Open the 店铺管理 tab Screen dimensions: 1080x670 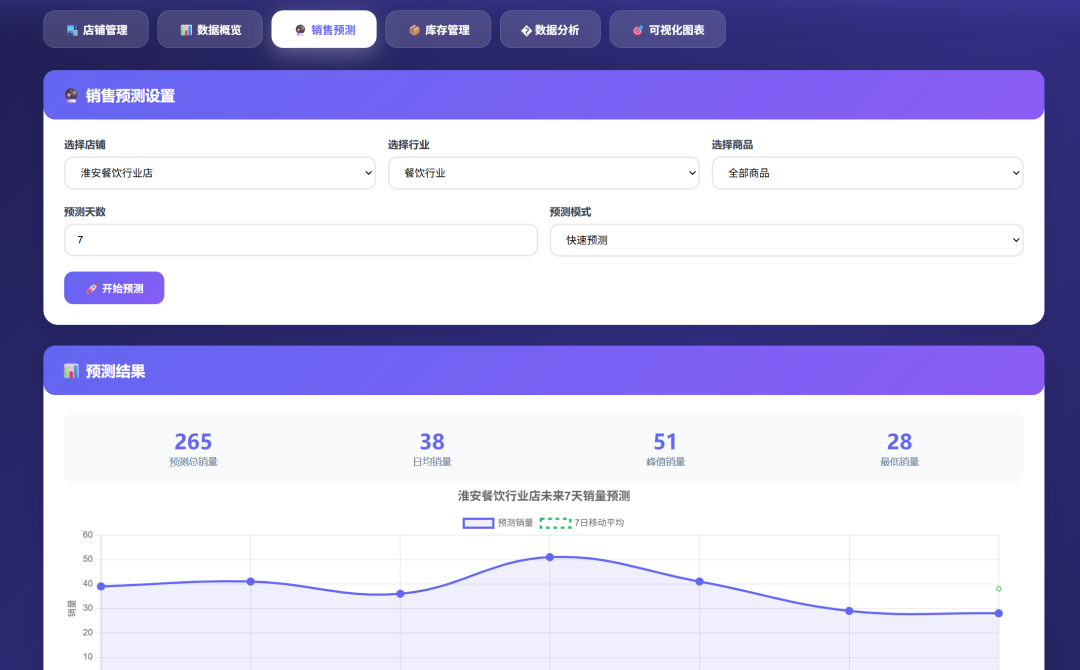coord(96,30)
